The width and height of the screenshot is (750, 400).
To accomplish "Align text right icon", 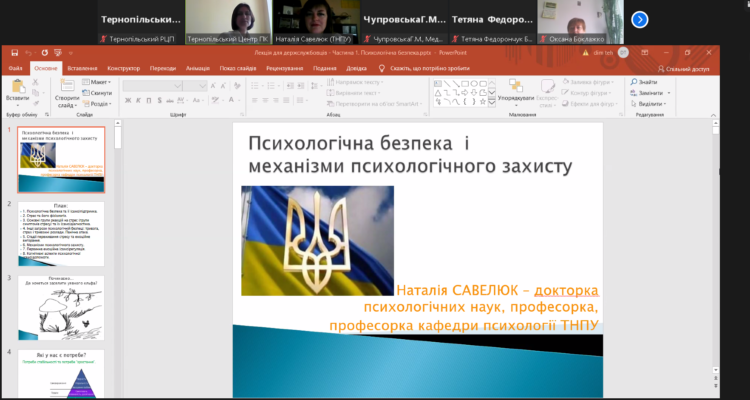I will coord(277,100).
